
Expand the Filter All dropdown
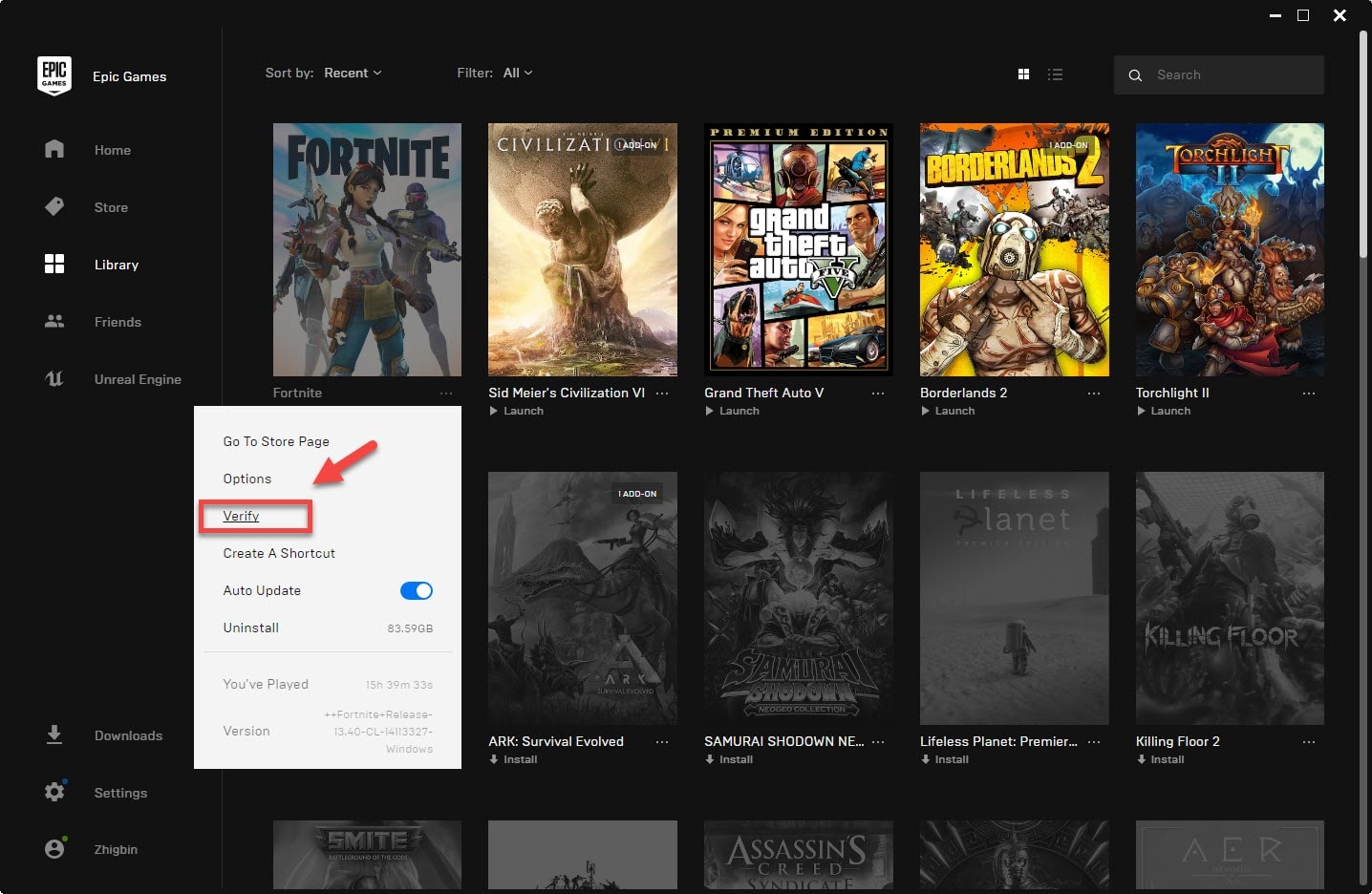point(518,73)
